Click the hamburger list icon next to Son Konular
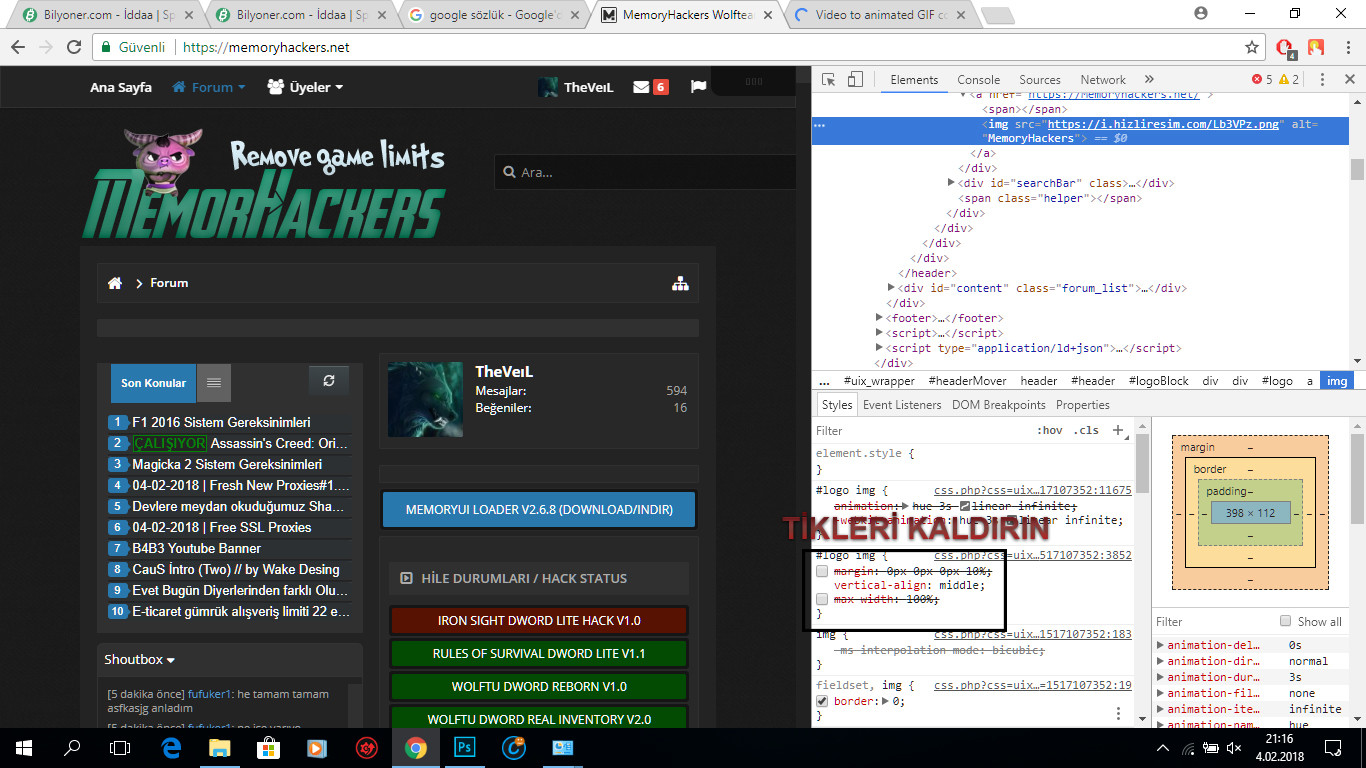This screenshot has height=768, width=1366. point(214,382)
